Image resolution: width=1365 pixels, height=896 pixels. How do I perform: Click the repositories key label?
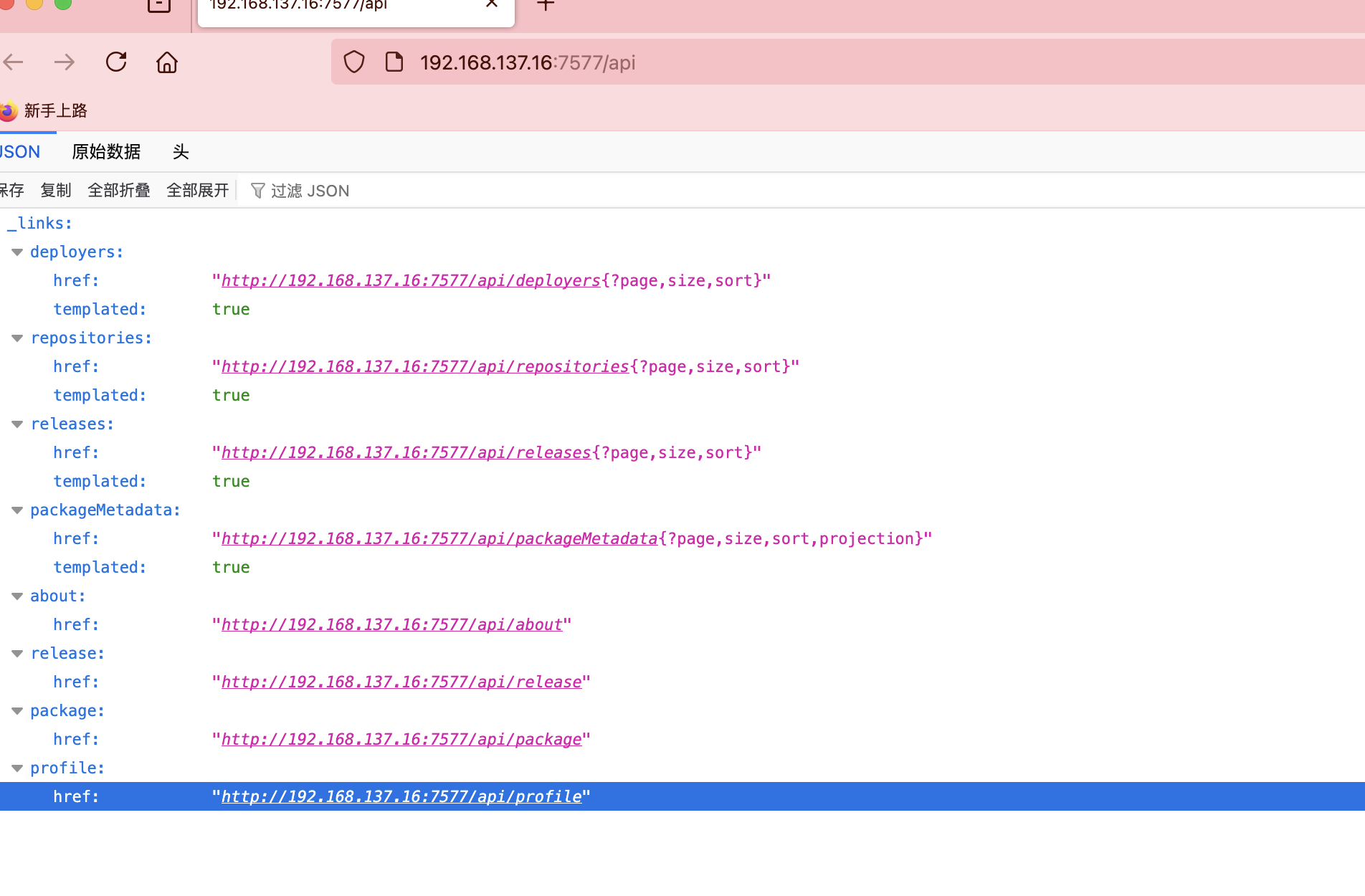click(91, 338)
